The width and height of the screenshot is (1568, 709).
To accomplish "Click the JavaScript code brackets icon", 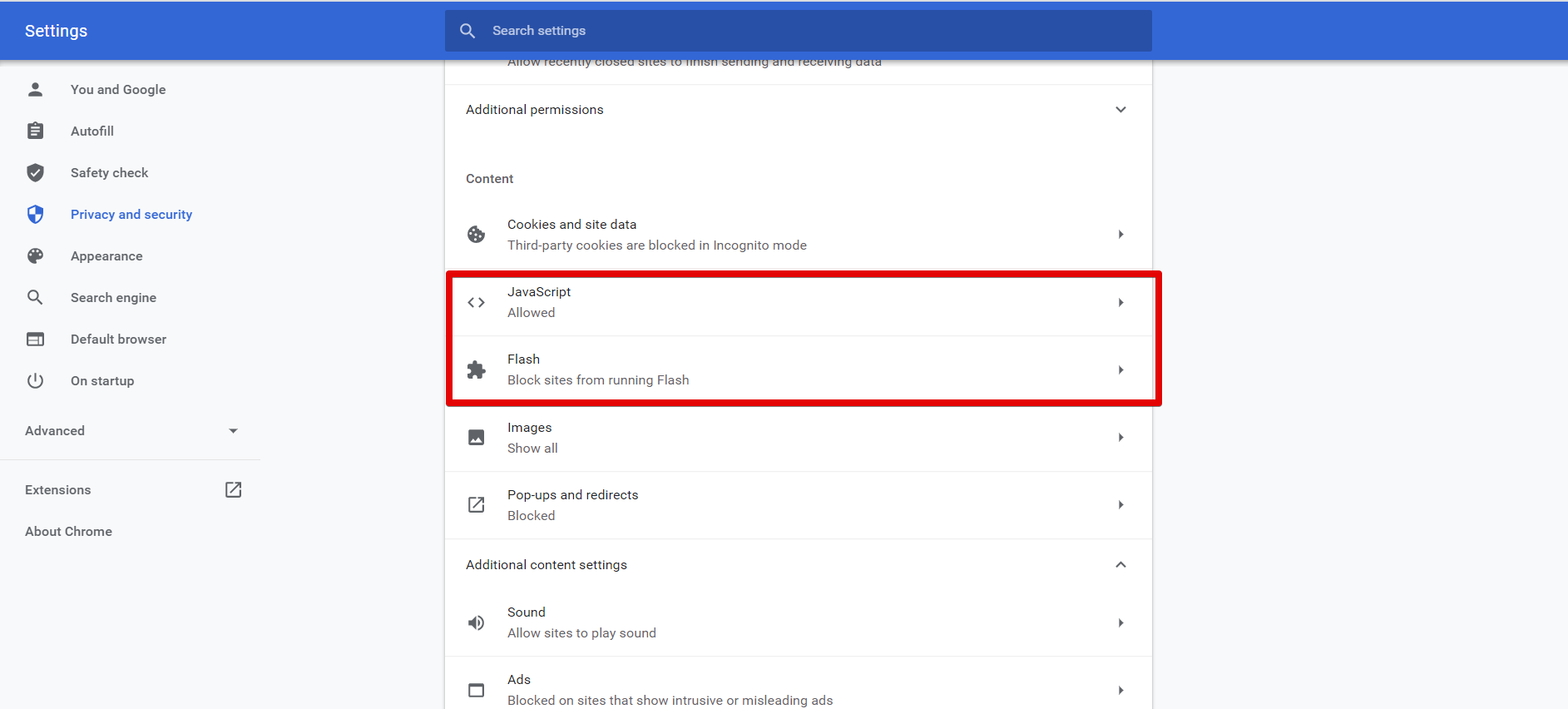I will (x=476, y=302).
